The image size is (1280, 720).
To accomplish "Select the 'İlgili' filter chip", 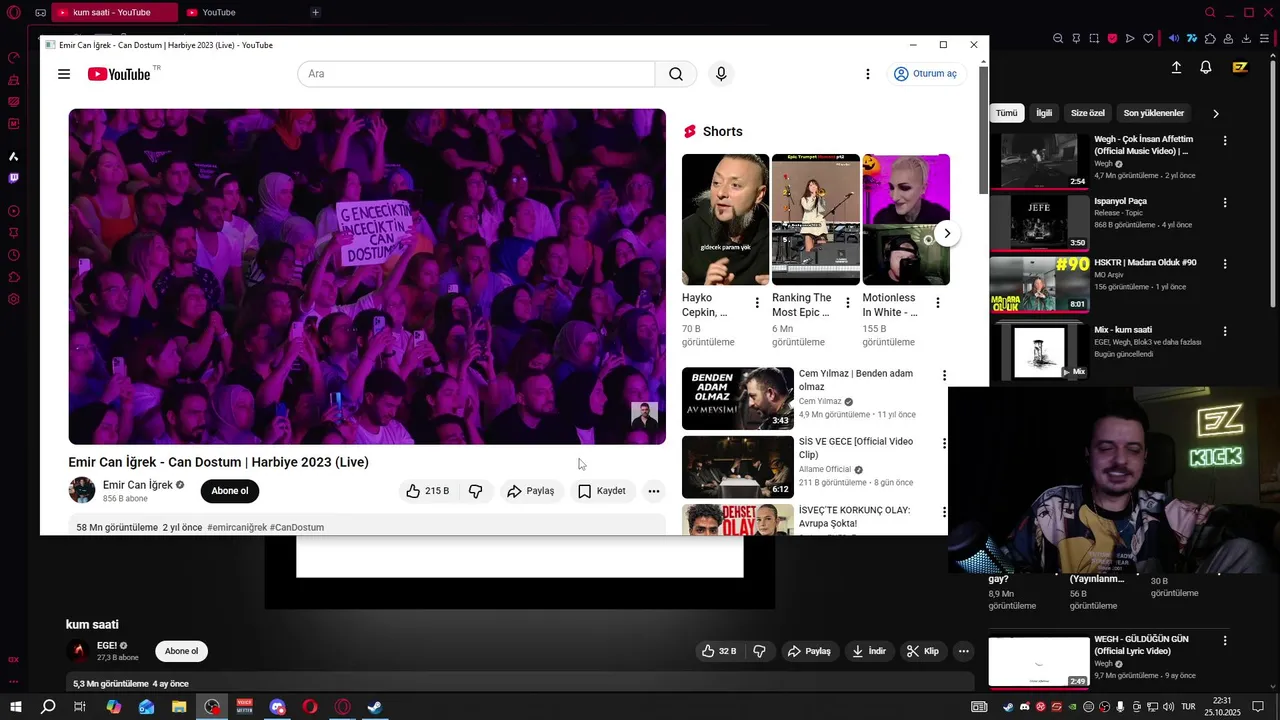I will coord(1044,113).
